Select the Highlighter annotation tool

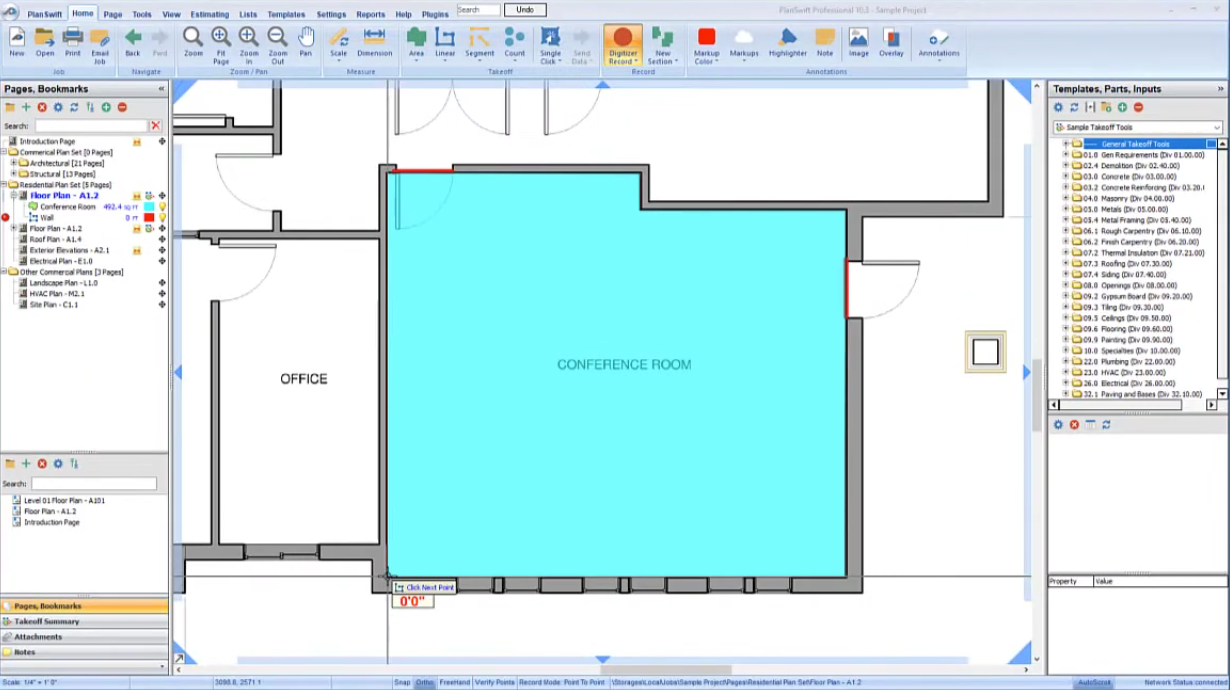(x=788, y=43)
